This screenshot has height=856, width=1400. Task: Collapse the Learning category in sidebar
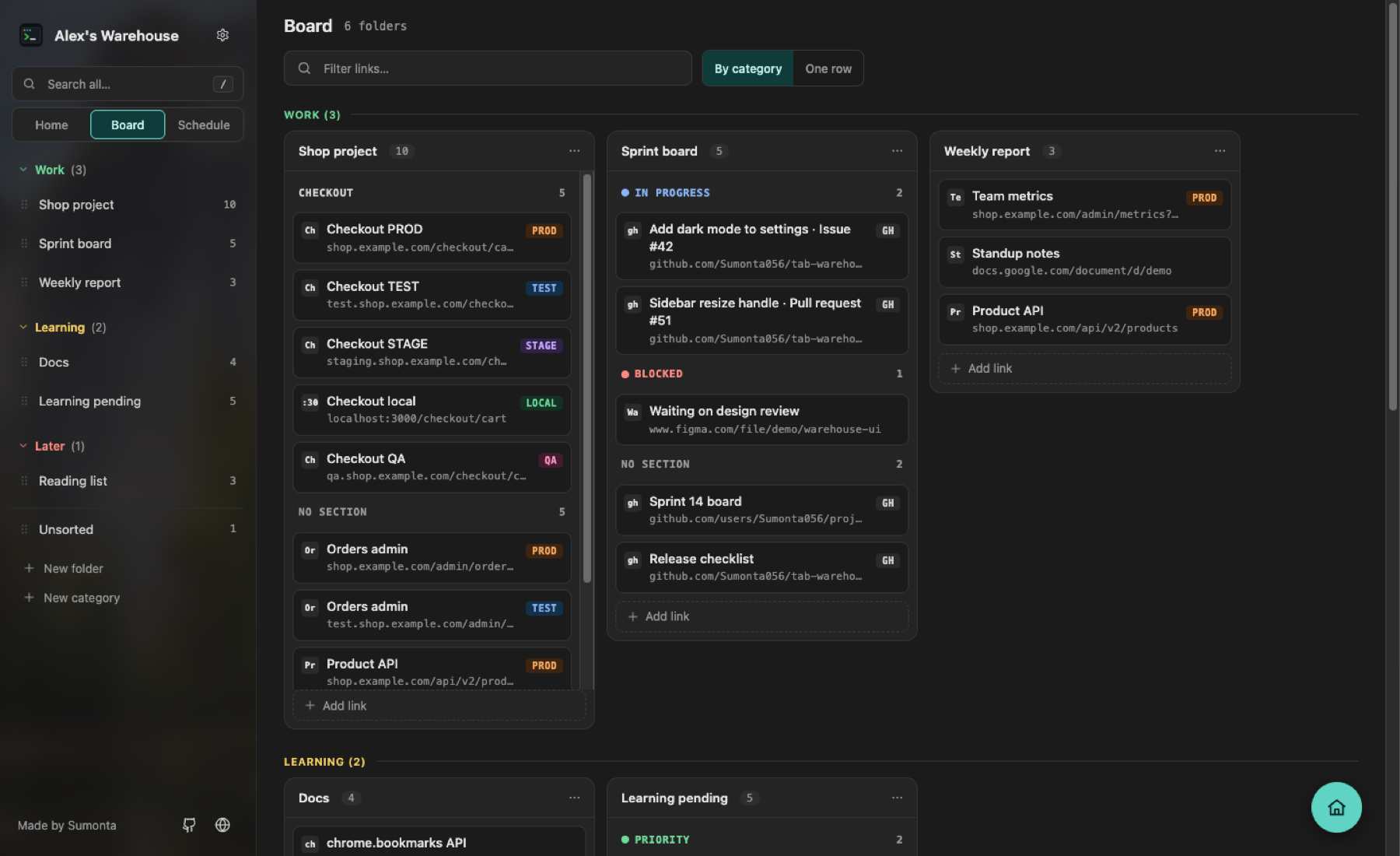pyautogui.click(x=23, y=327)
